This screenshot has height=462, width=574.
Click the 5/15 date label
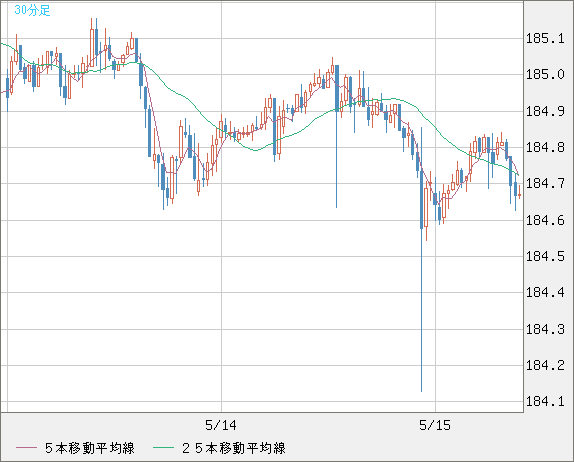[x=435, y=425]
